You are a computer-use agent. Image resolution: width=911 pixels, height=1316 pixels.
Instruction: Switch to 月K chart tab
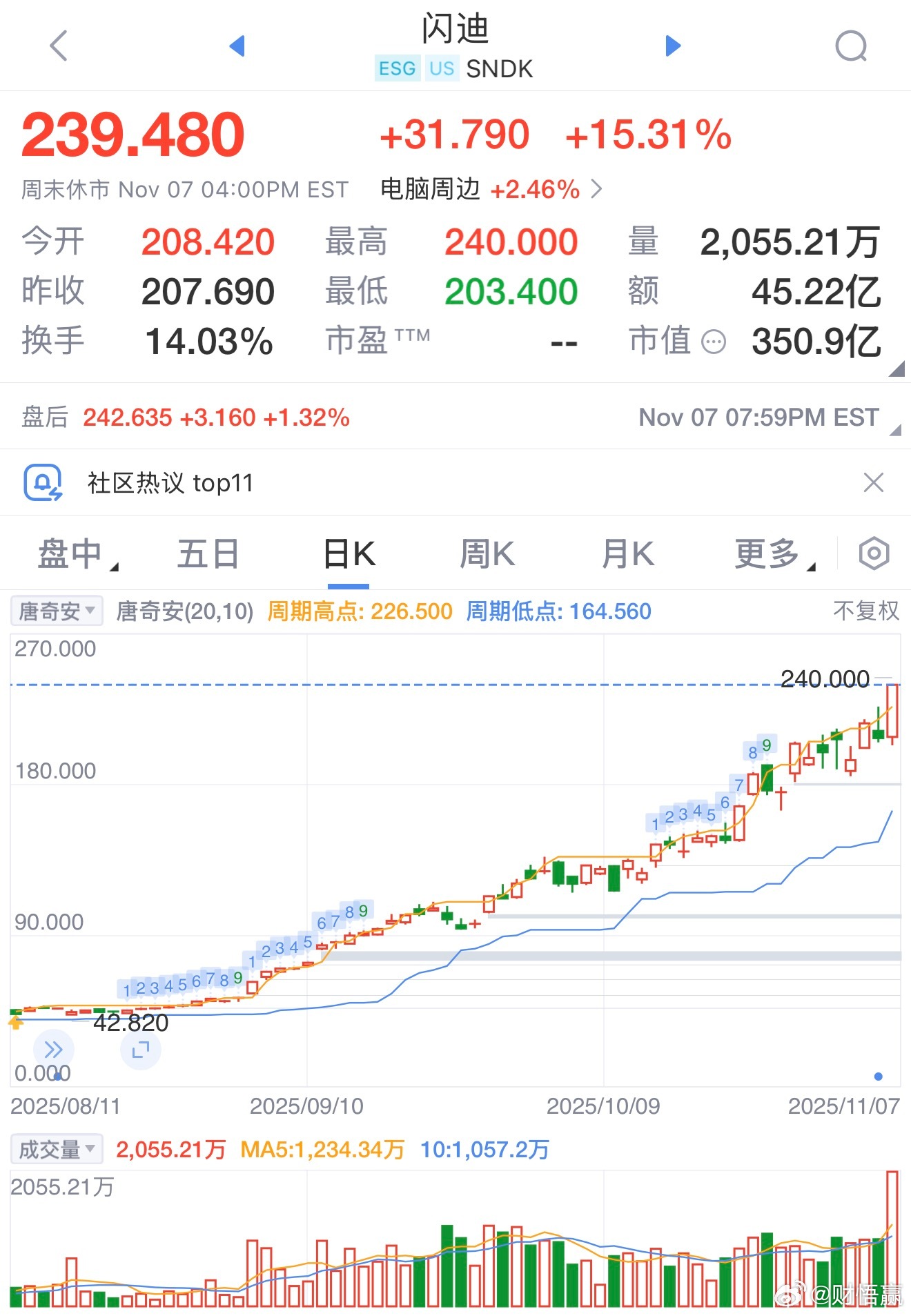tap(627, 554)
